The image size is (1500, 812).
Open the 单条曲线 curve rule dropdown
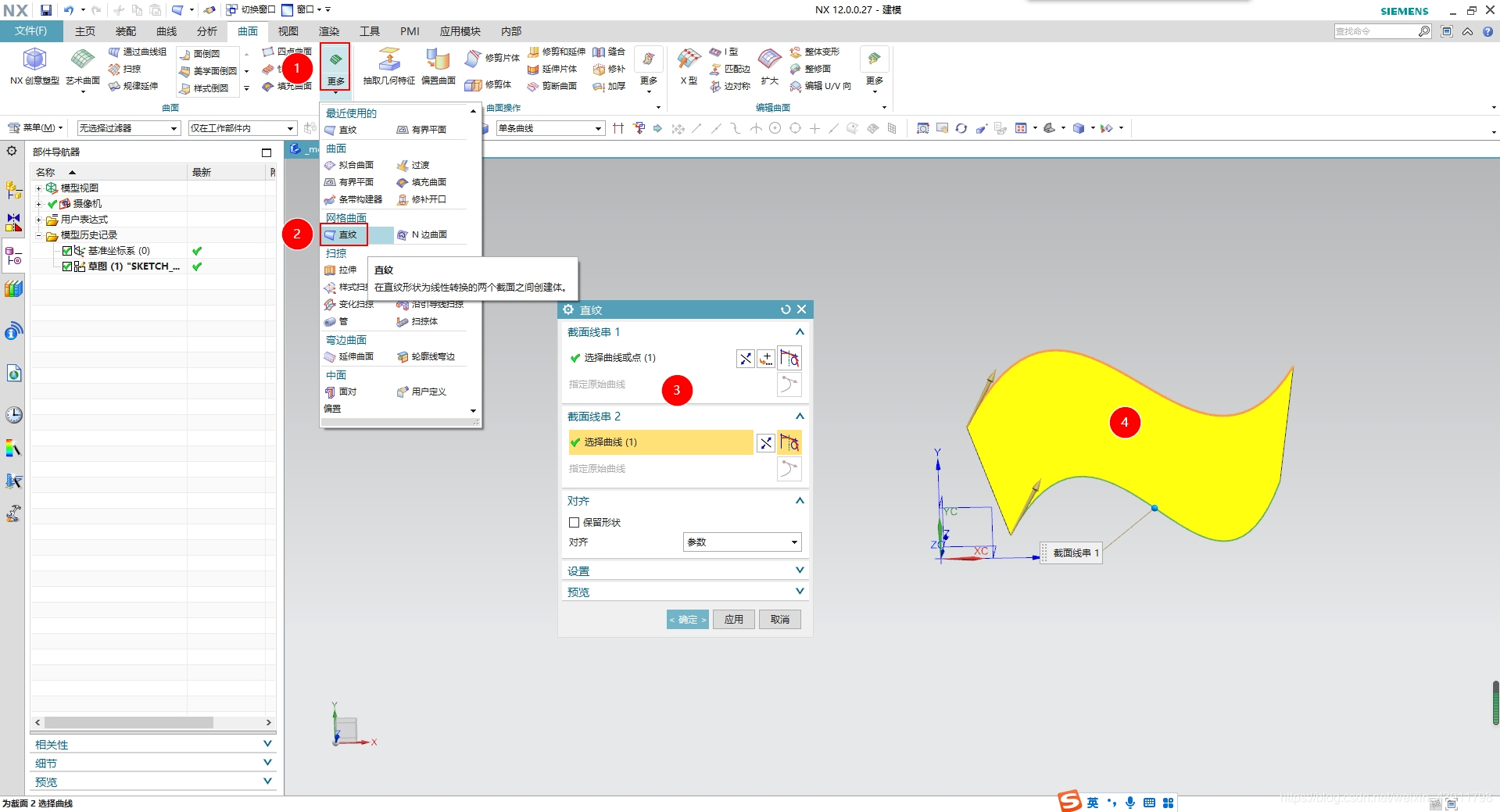click(x=550, y=128)
